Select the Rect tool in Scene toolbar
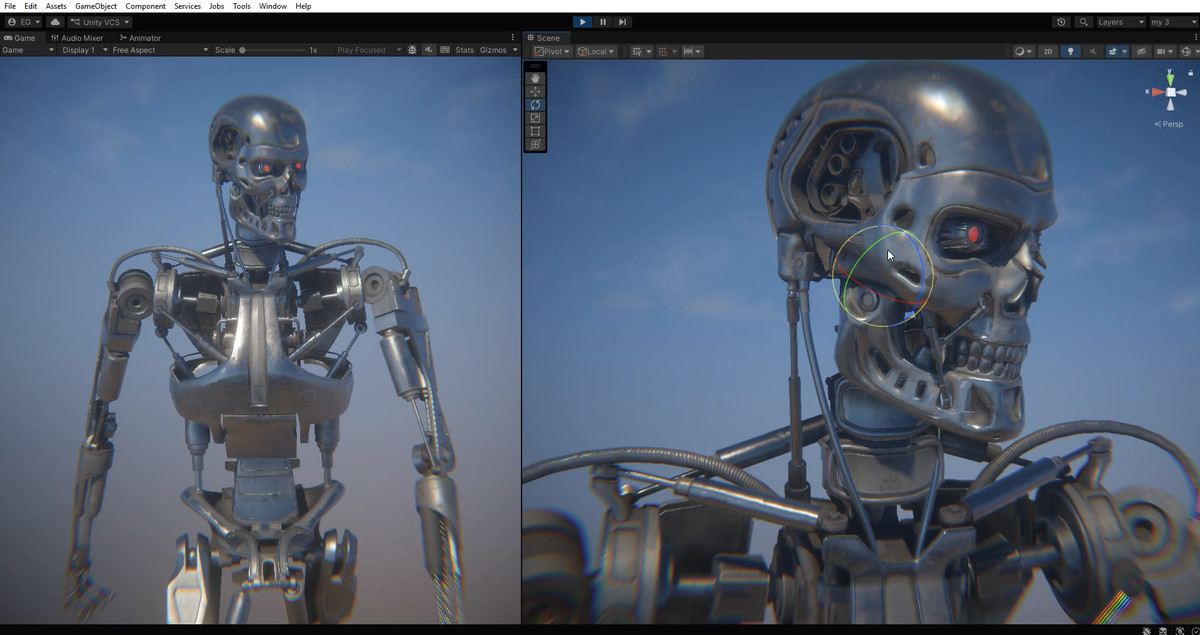Screen dimensions: 1200x635 pyautogui.click(x=535, y=131)
